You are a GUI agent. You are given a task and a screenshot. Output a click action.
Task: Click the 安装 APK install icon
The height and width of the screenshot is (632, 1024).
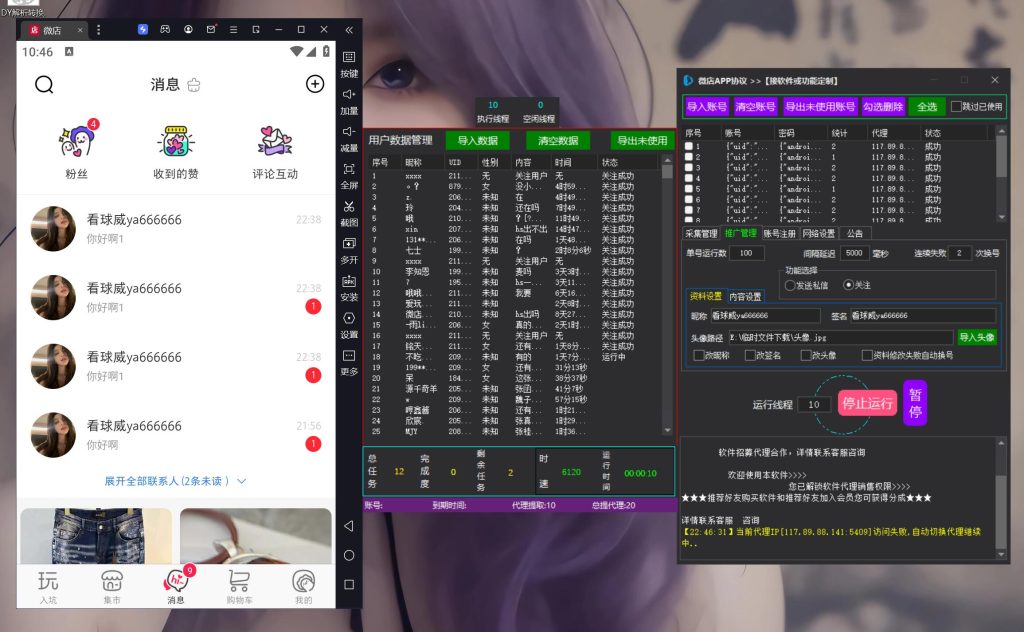pos(349,287)
